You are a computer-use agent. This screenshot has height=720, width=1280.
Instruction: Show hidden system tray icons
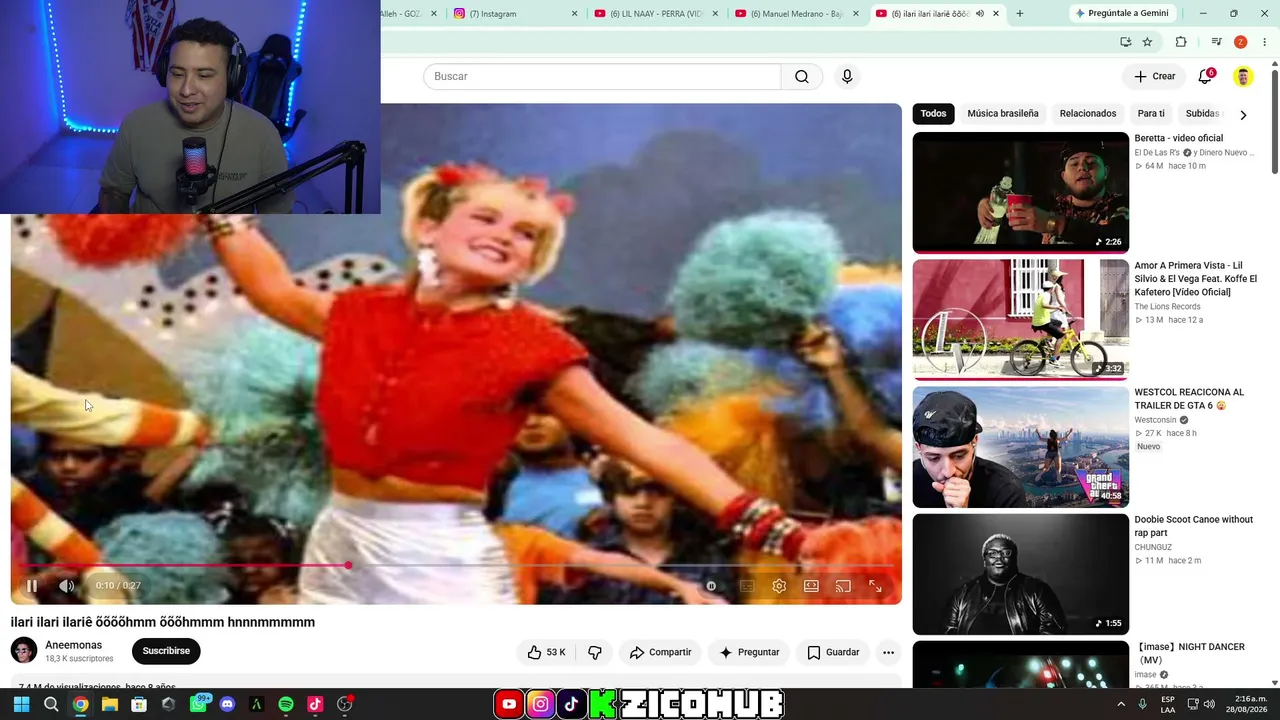pyautogui.click(x=1122, y=704)
